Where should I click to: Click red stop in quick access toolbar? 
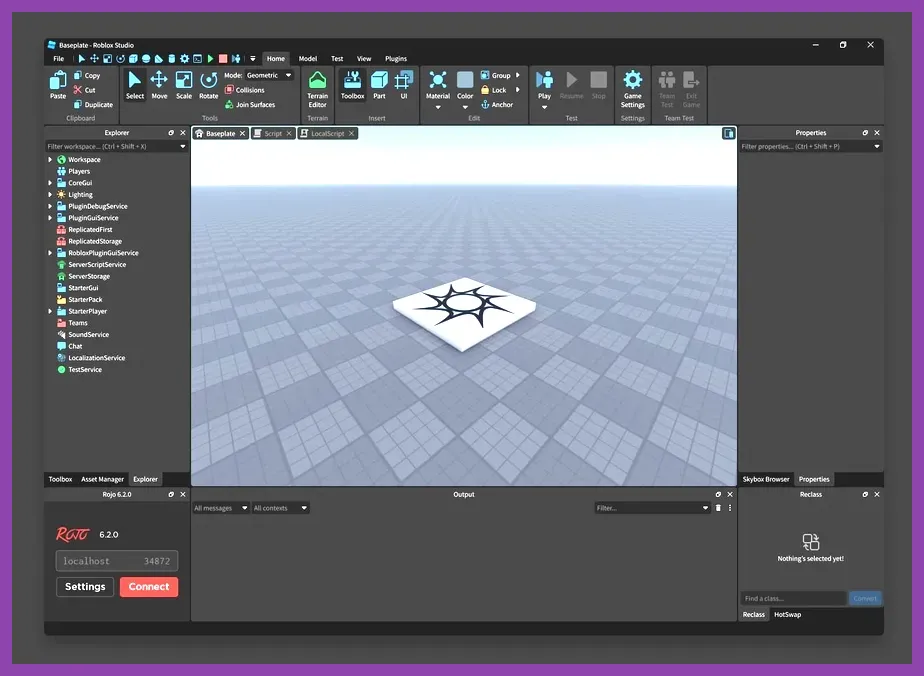223,58
